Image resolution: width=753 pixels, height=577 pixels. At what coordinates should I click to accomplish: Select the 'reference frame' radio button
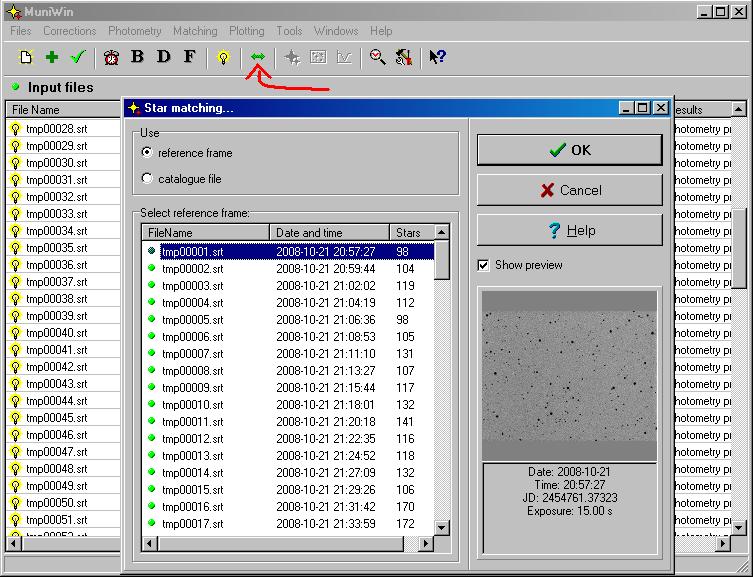(148, 153)
